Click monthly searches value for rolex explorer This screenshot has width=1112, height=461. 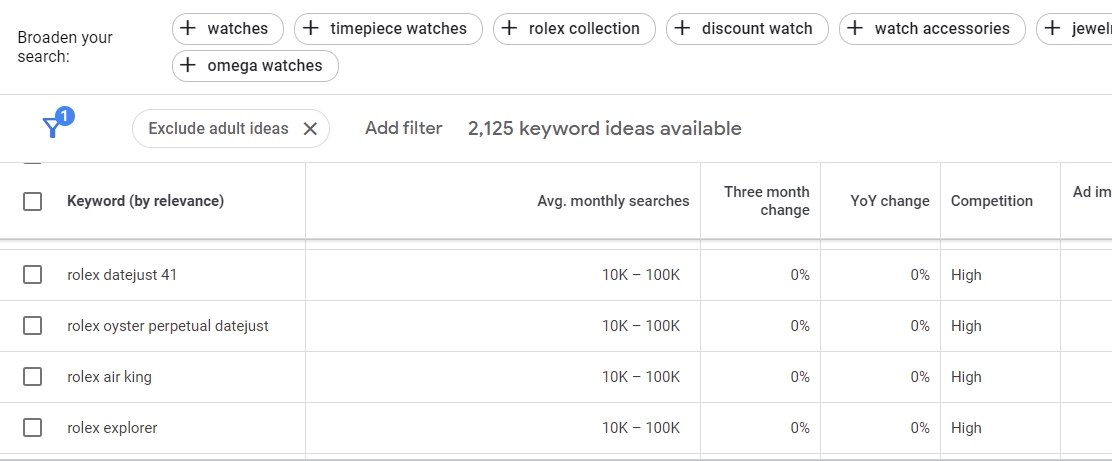point(640,428)
